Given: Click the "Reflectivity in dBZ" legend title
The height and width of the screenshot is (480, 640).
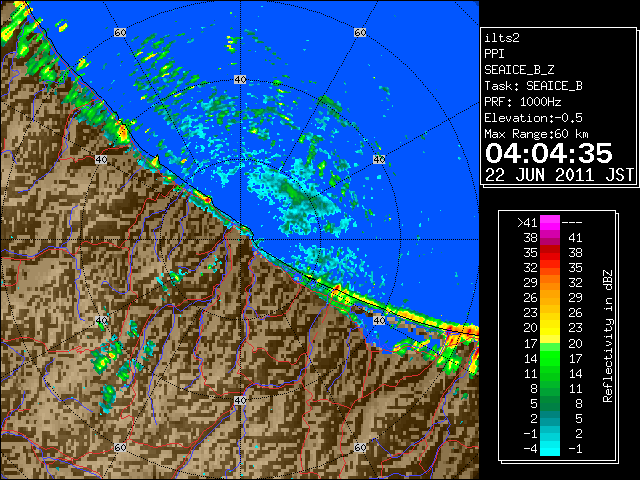Looking at the screenshot, I should 607,336.
